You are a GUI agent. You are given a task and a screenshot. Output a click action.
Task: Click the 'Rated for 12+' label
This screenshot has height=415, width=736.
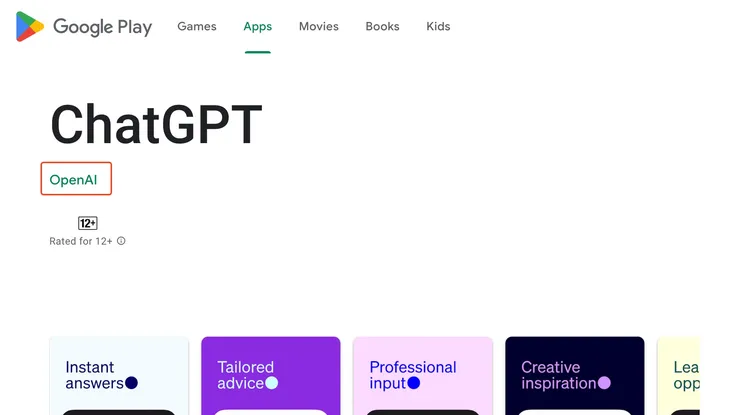81,241
